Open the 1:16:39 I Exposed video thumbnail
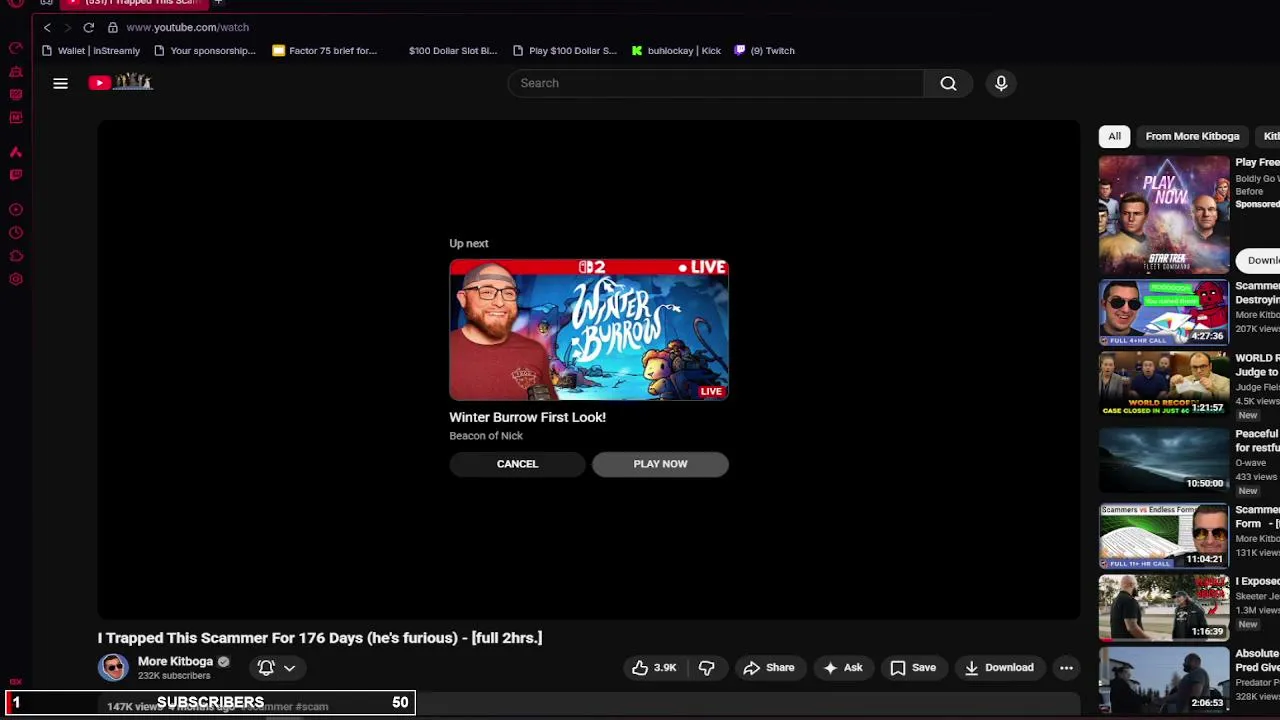 pos(1164,607)
